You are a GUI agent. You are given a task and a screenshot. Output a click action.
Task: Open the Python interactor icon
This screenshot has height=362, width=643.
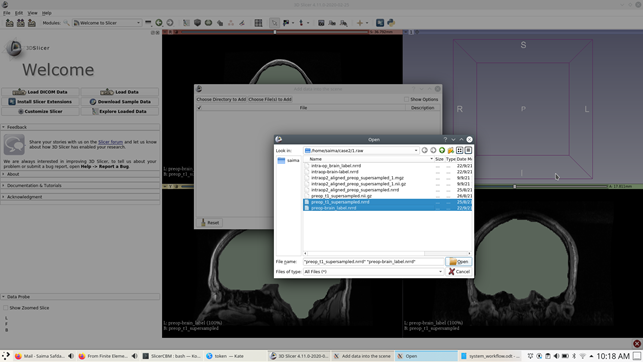coord(391,23)
